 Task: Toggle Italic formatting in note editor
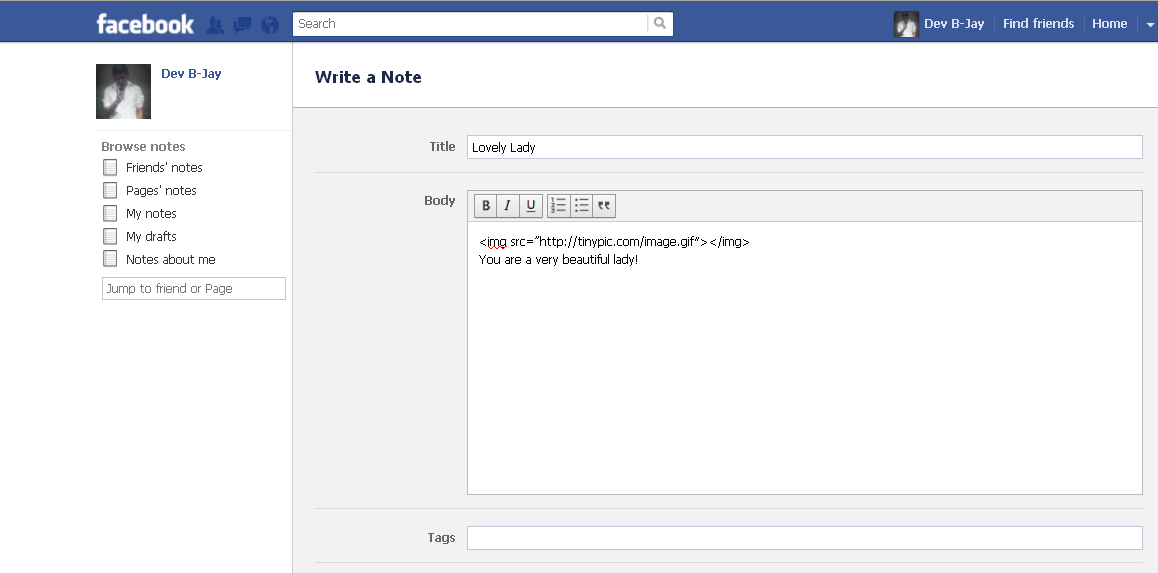(x=508, y=206)
